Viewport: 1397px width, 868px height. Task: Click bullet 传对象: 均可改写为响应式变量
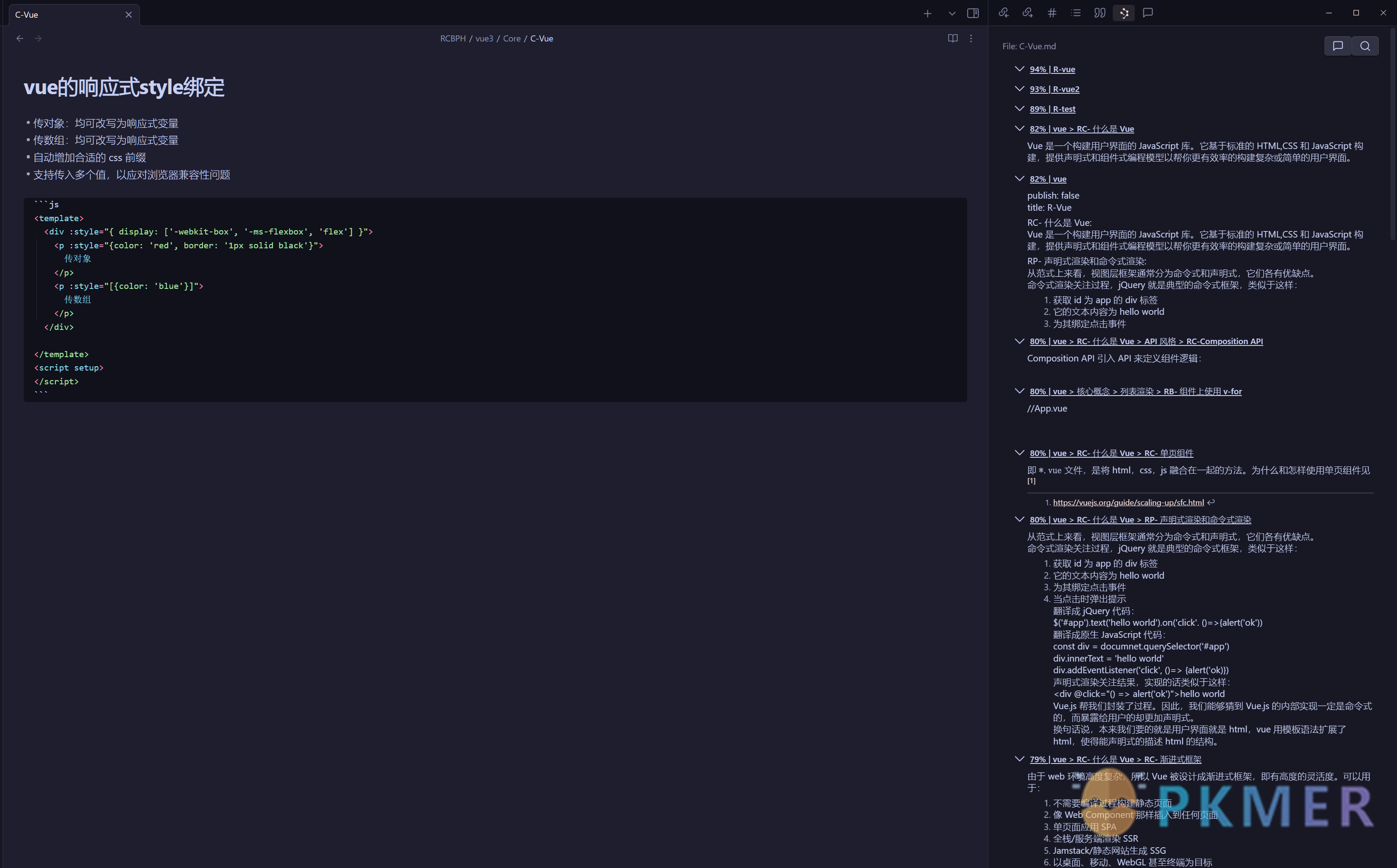coord(106,124)
